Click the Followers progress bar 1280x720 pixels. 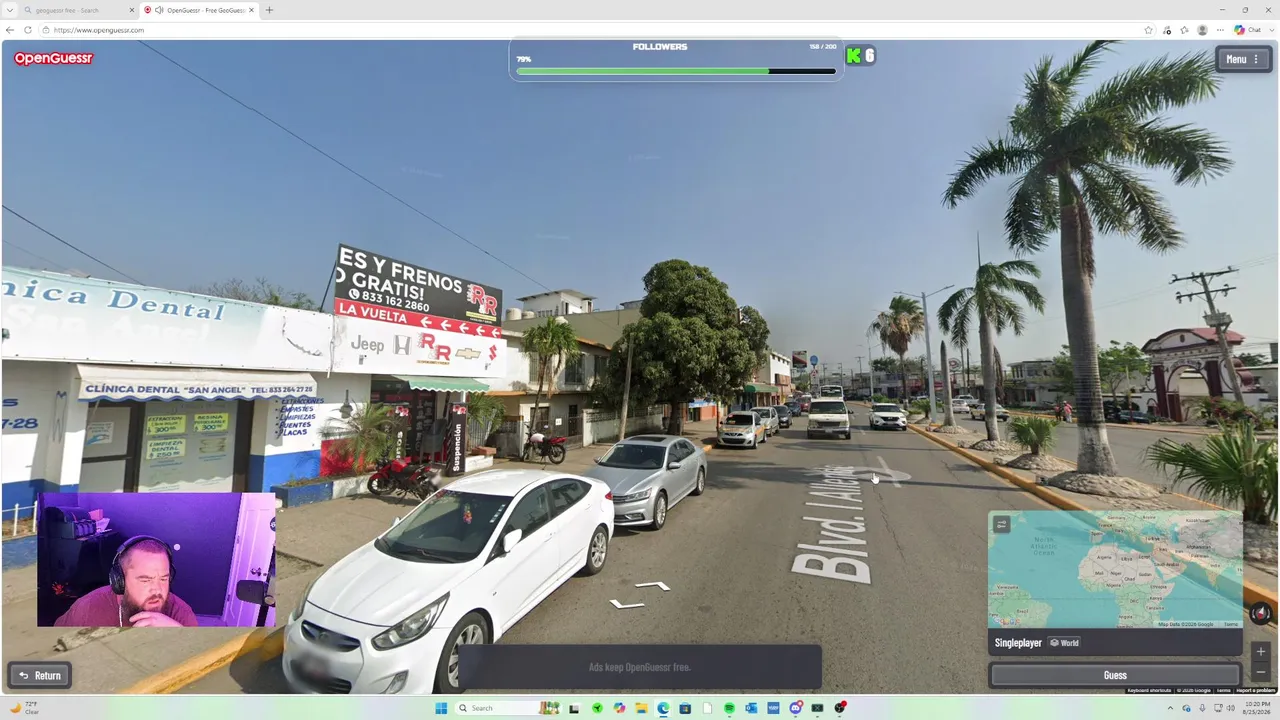point(676,71)
